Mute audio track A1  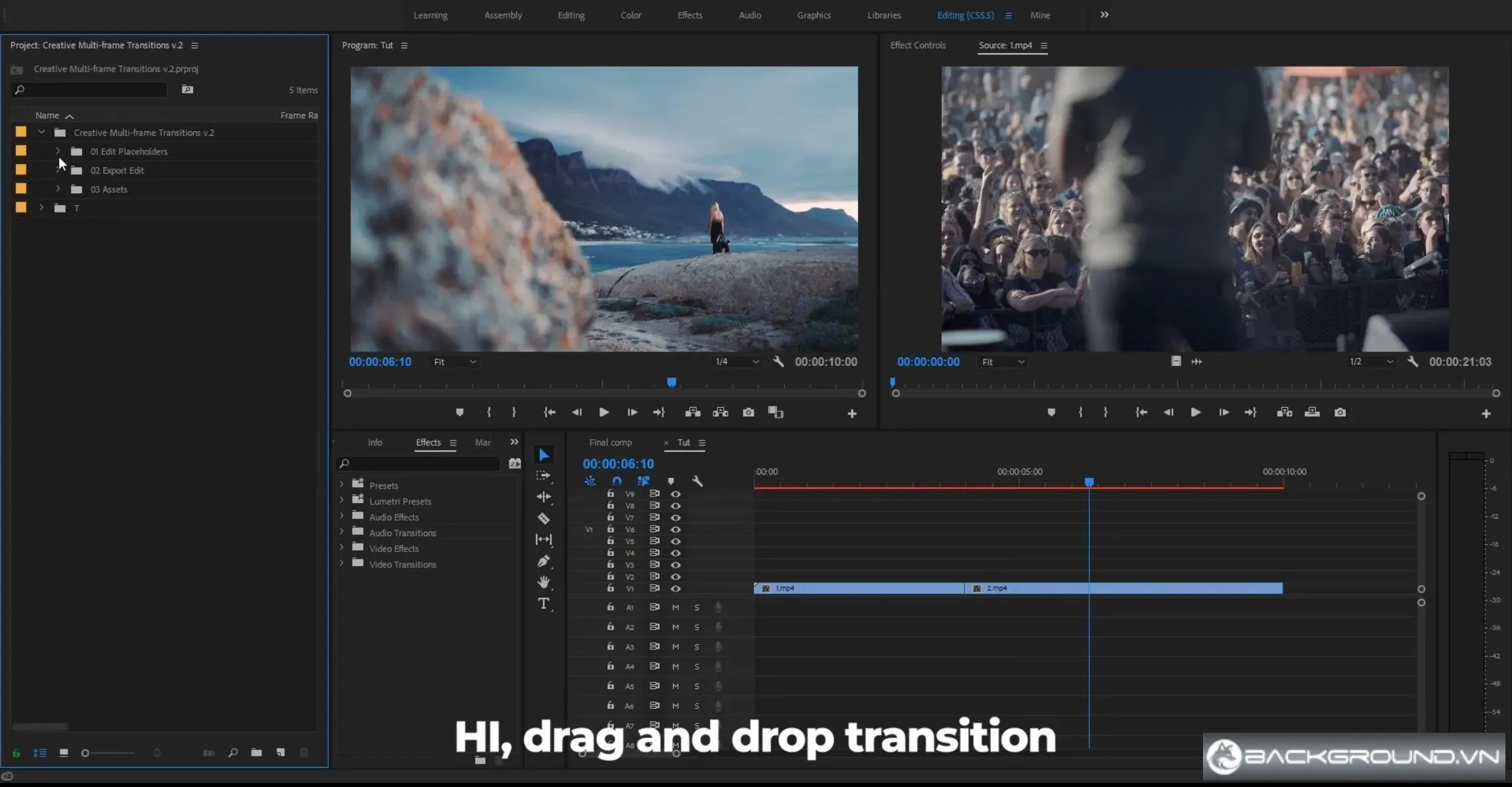(x=676, y=608)
